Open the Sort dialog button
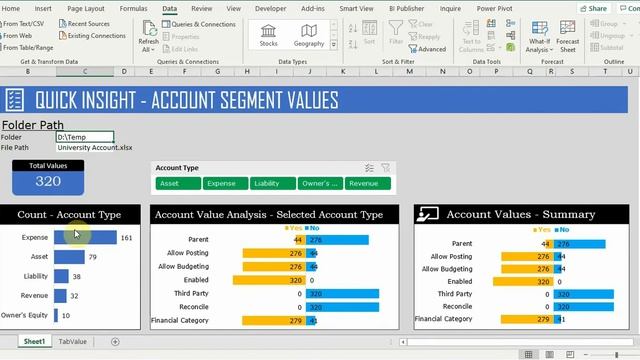Screen dimensions: 640x360 coord(369,32)
